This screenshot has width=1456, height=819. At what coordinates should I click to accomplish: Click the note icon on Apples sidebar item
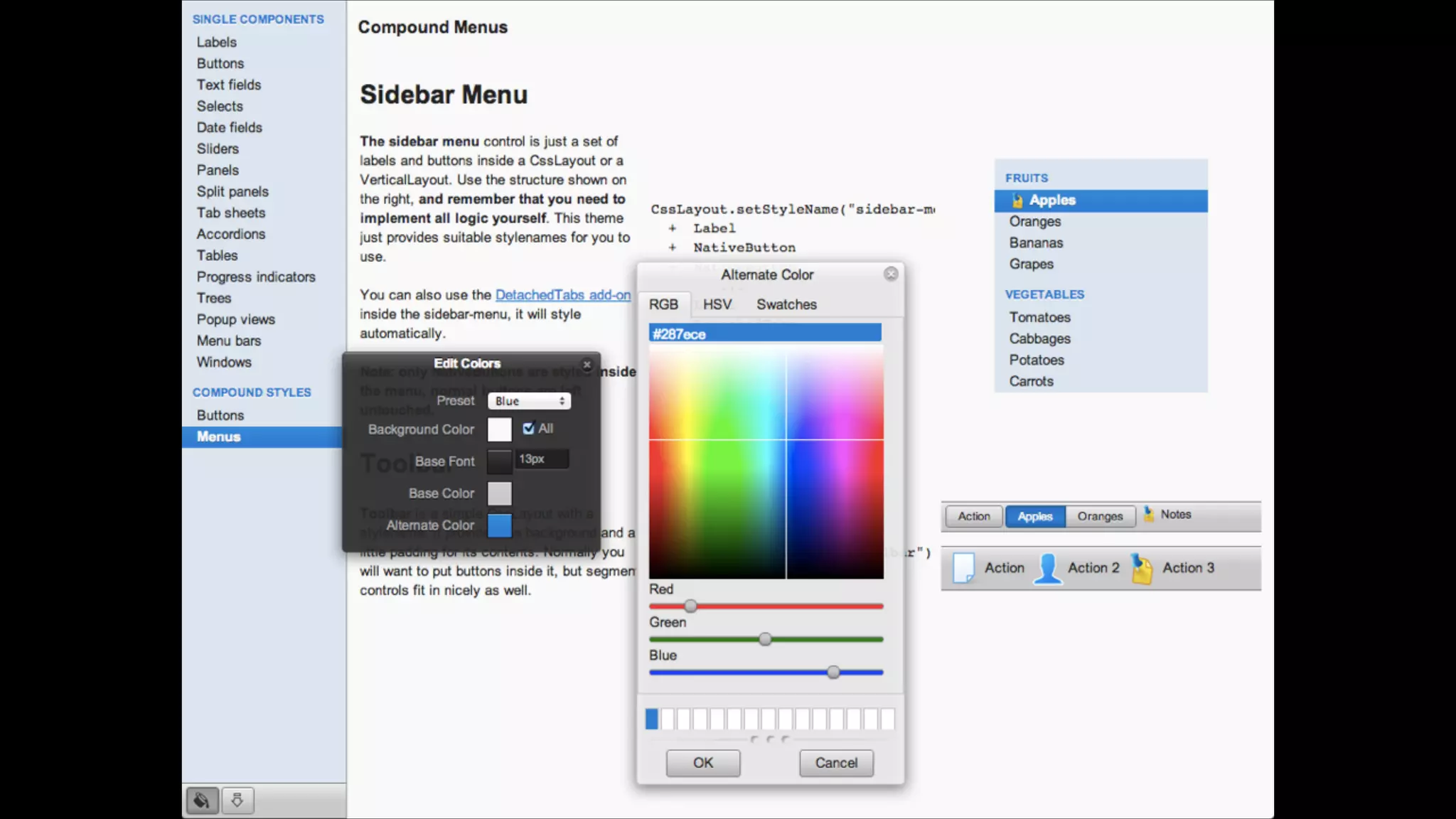click(x=1017, y=200)
